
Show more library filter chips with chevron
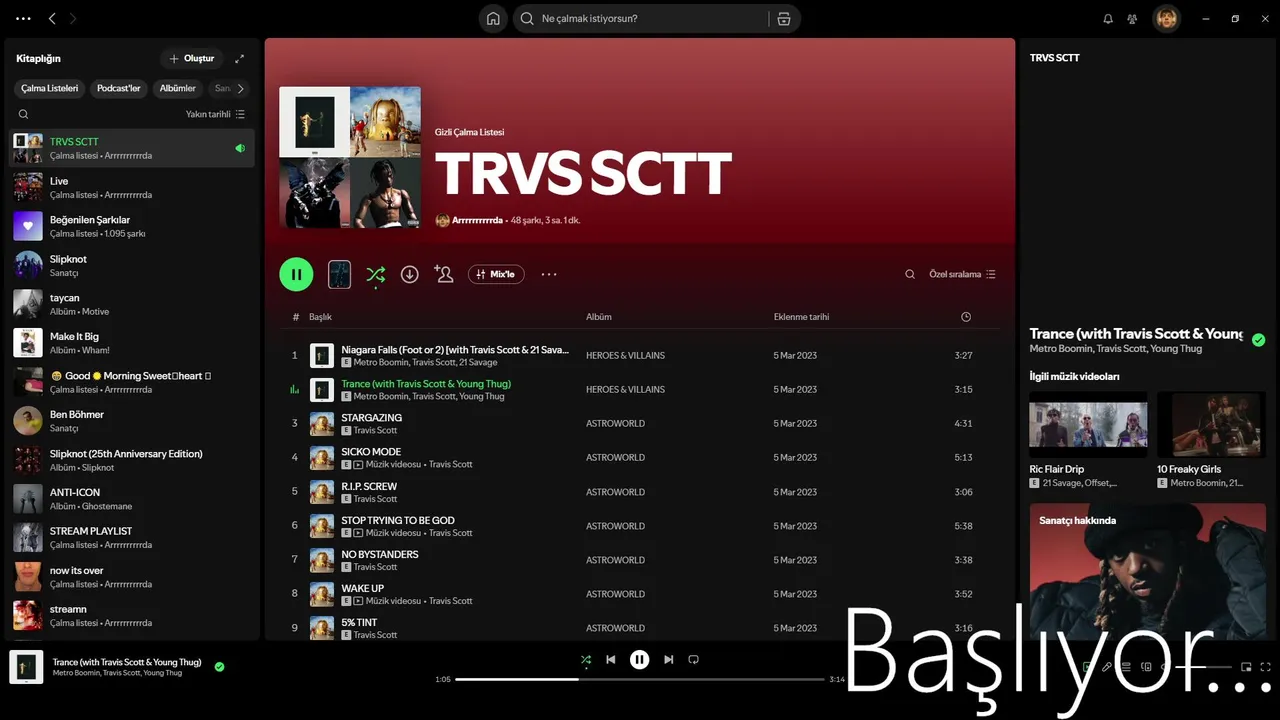coord(240,88)
